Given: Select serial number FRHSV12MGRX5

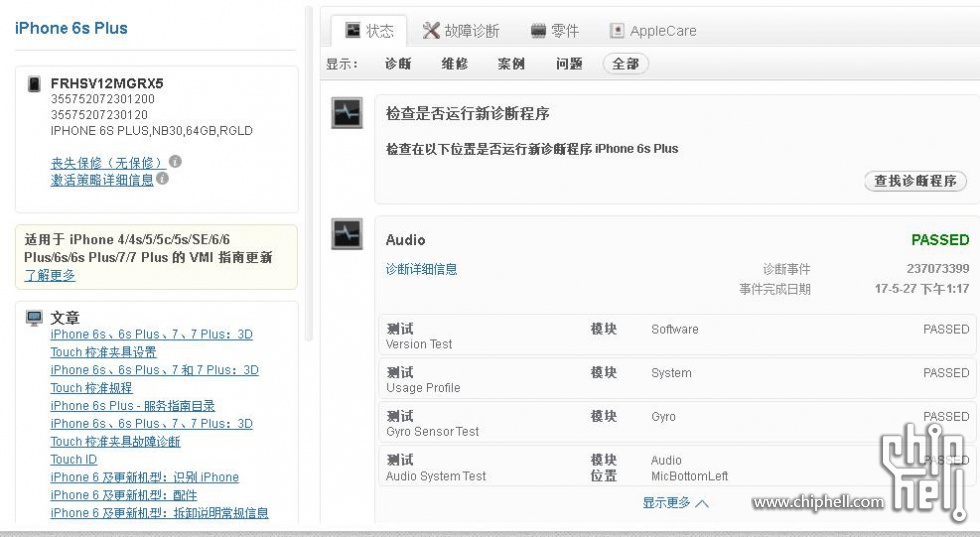Looking at the screenshot, I should tap(107, 83).
